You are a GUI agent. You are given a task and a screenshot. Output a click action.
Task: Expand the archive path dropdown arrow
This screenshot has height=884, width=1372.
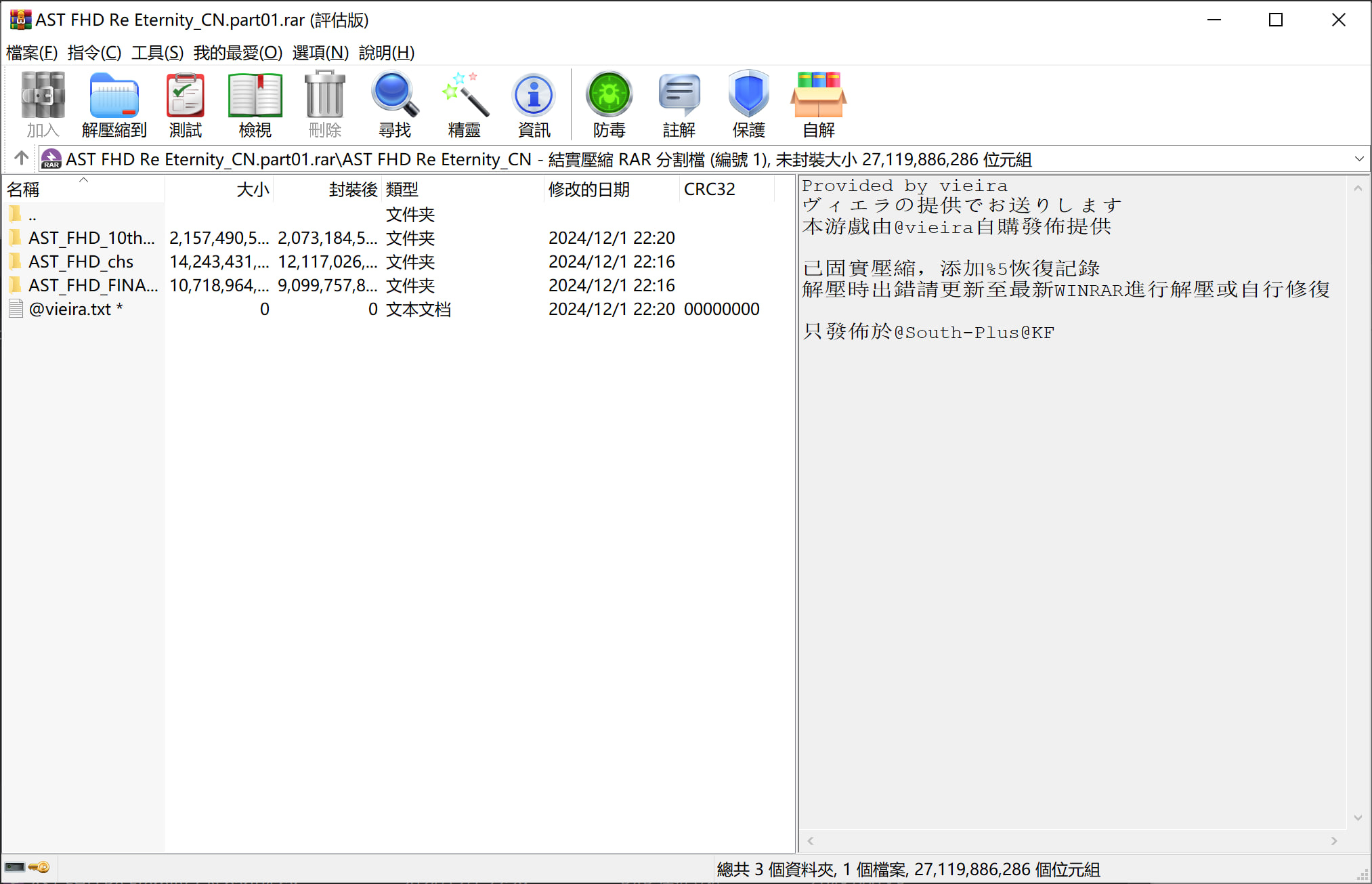tap(1358, 159)
